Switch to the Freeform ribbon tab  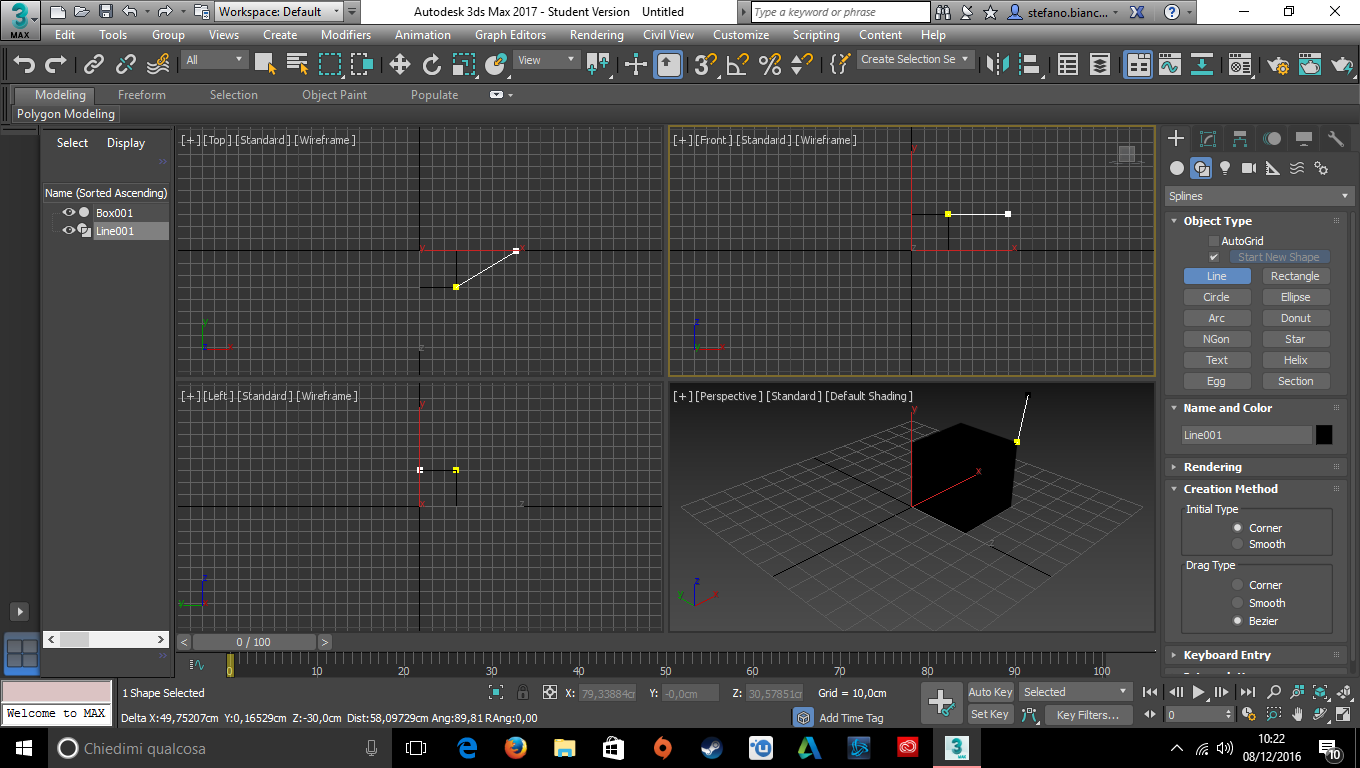pyautogui.click(x=142, y=95)
